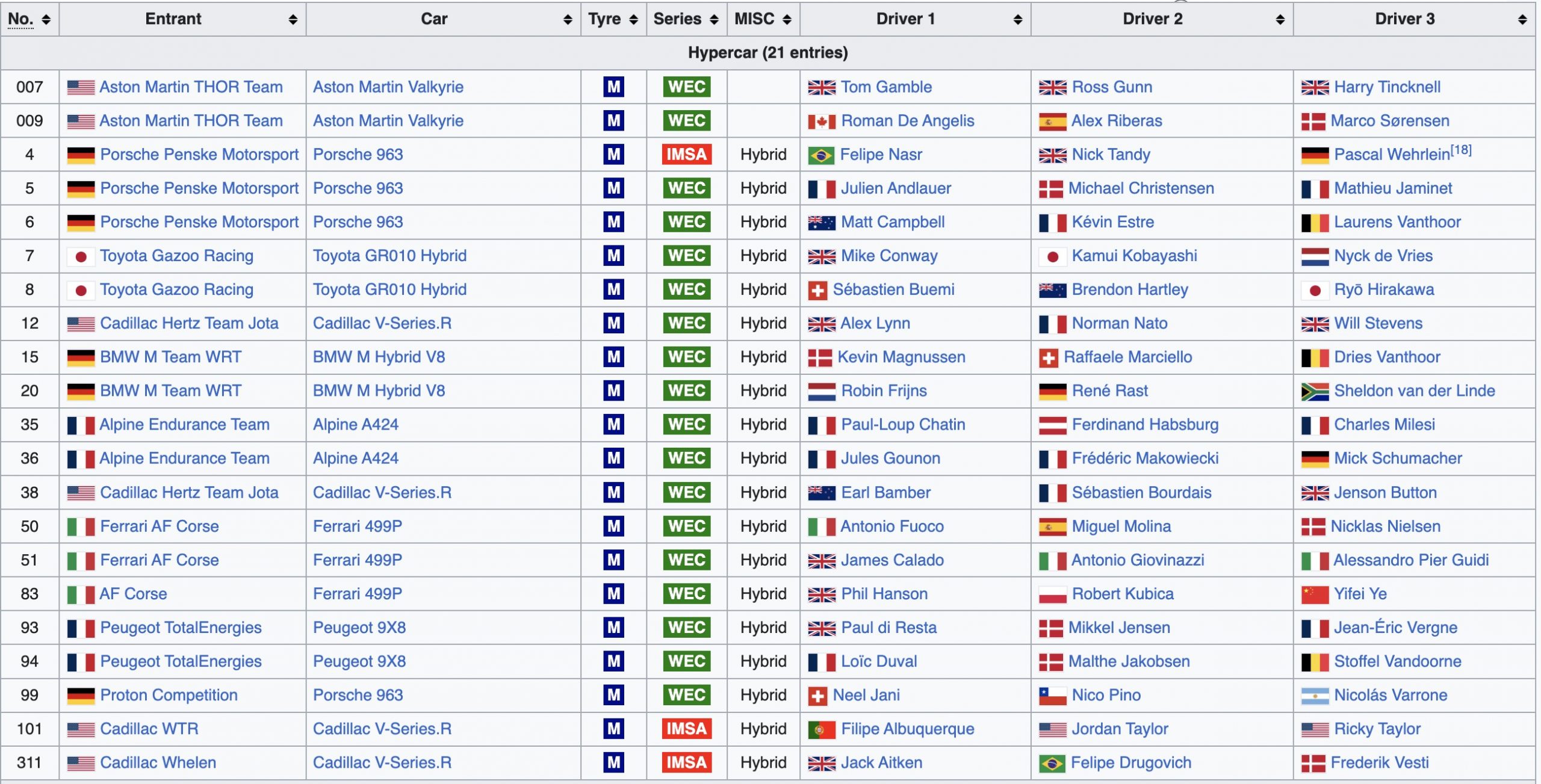The image size is (1541, 784).
Task: Click IMSA series badge in row 4
Action: [687, 154]
